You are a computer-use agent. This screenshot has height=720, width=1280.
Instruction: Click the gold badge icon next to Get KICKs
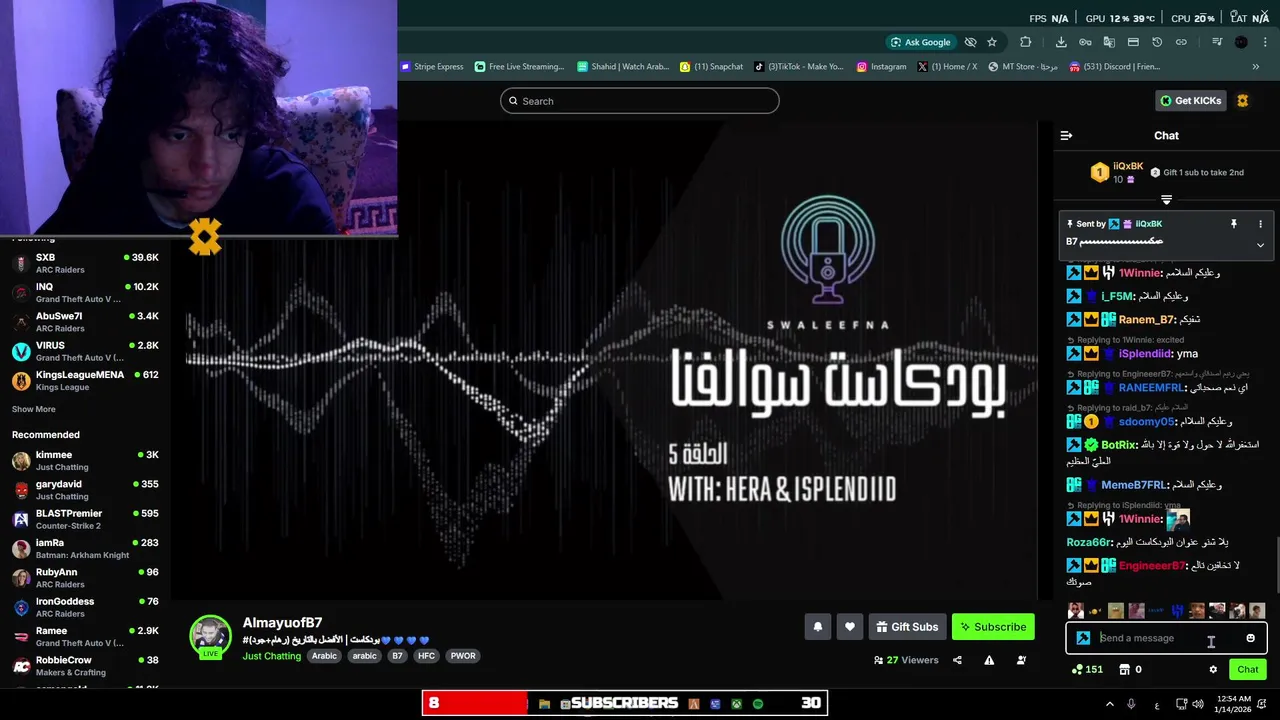[1243, 100]
